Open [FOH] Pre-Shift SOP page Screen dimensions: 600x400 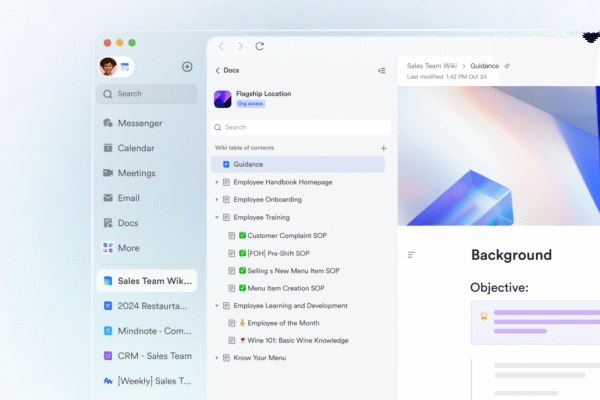[x=279, y=253]
